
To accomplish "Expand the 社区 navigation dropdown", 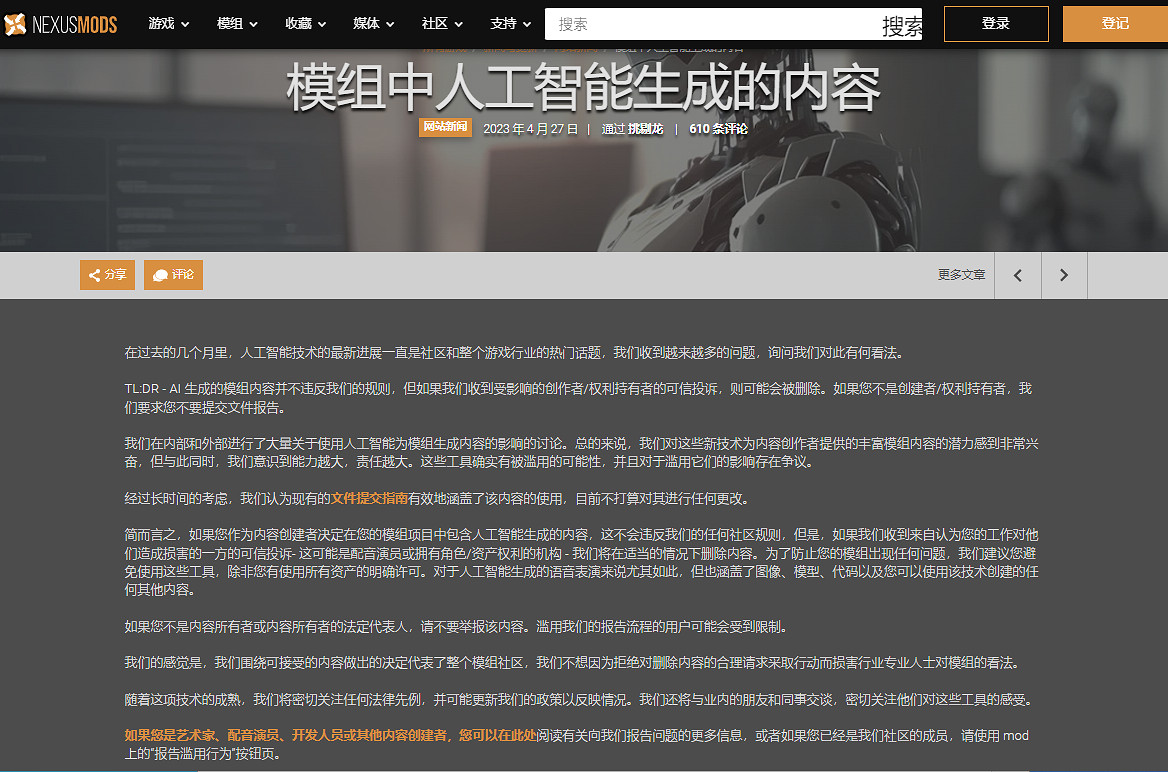I will [x=441, y=23].
